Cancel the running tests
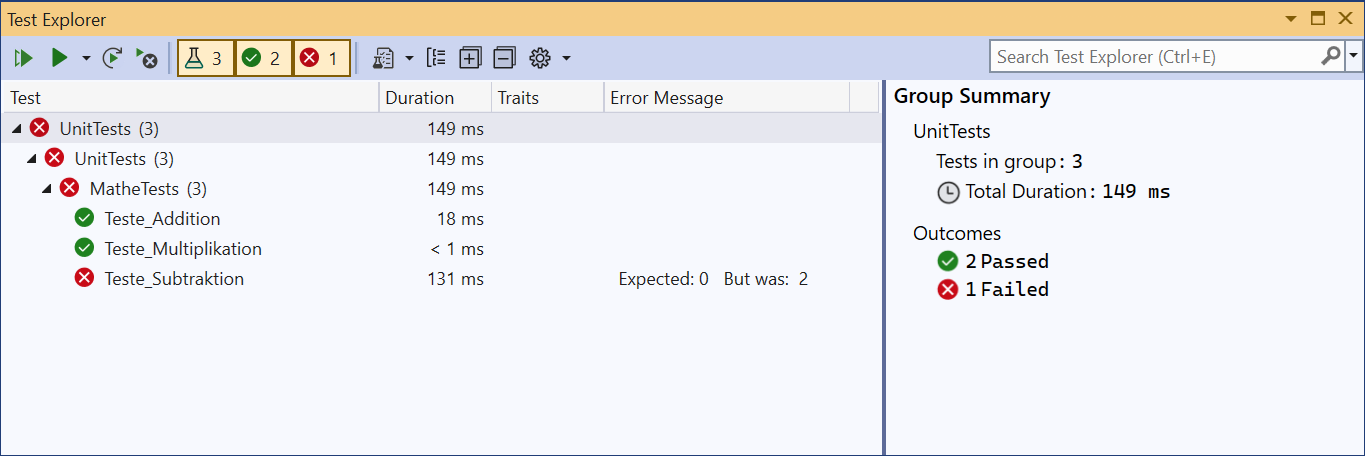 [146, 58]
